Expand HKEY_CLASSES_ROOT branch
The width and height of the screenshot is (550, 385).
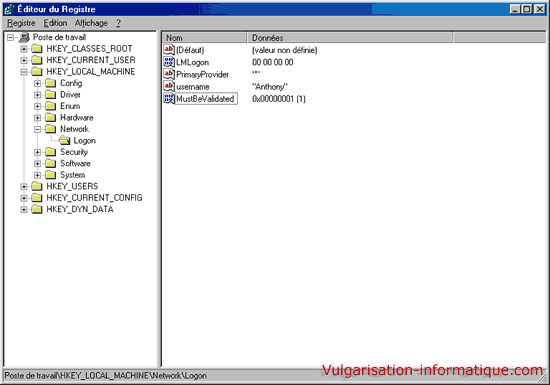tap(24, 49)
